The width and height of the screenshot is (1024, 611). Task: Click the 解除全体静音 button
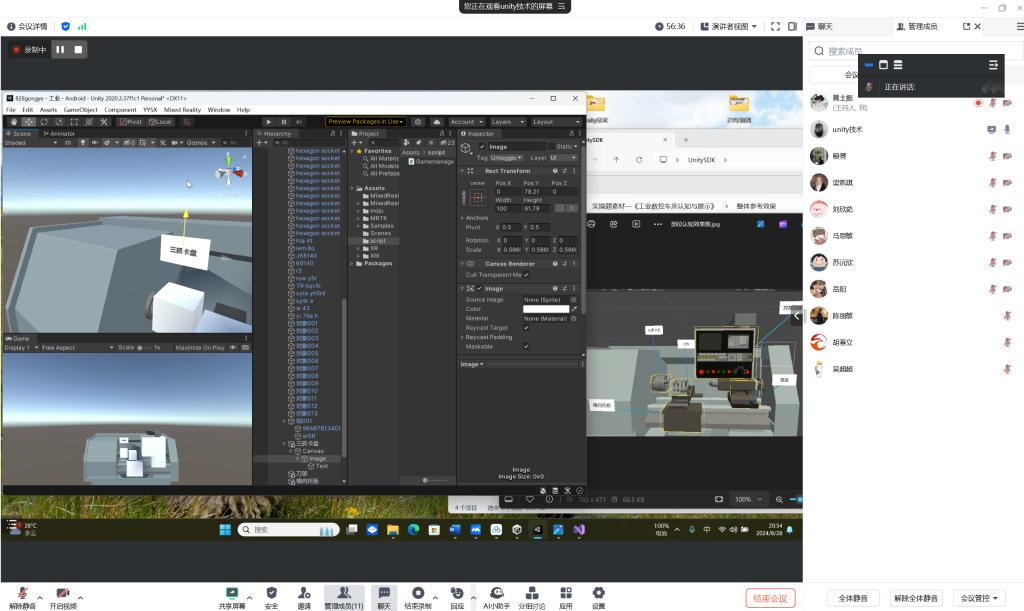pos(915,598)
